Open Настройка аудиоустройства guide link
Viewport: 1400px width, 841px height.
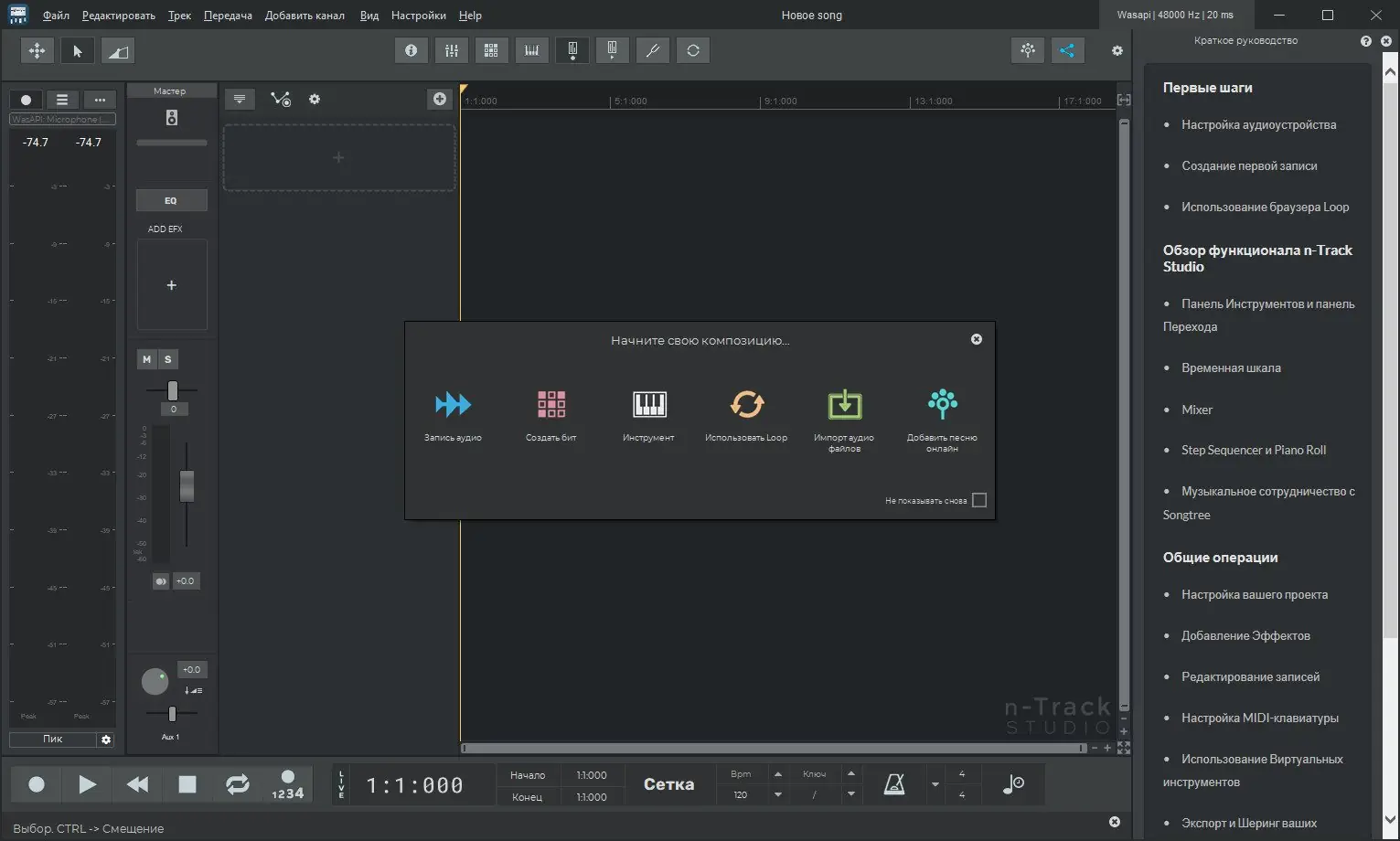[x=1258, y=124]
